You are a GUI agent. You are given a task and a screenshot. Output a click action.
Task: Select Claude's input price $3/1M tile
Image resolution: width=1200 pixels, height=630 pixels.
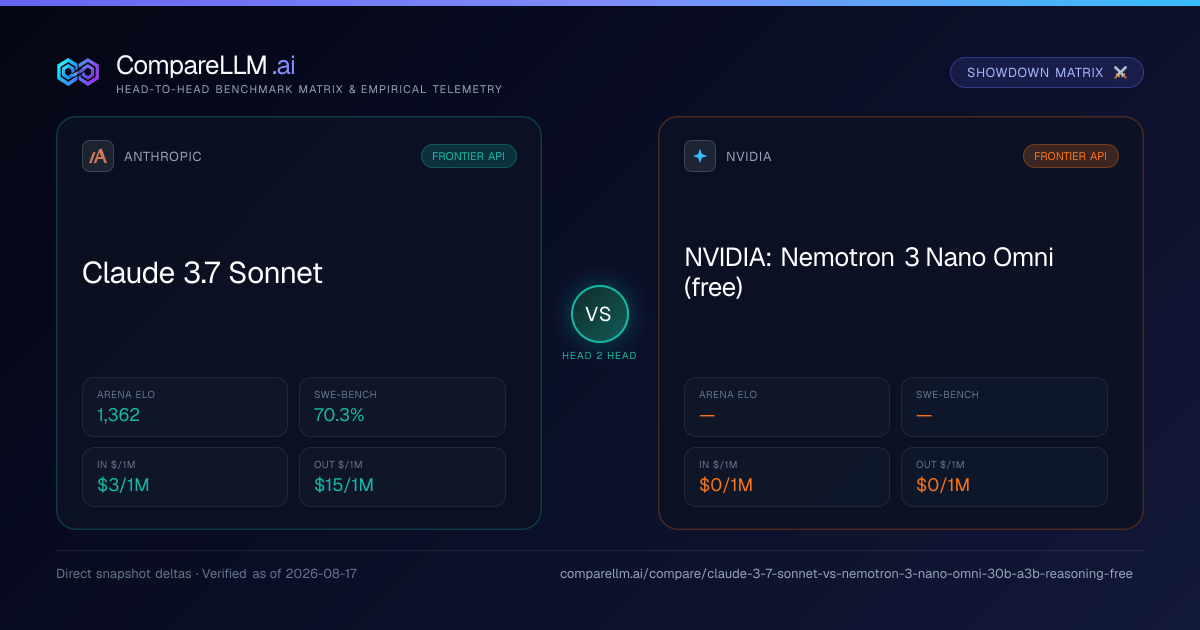click(185, 477)
